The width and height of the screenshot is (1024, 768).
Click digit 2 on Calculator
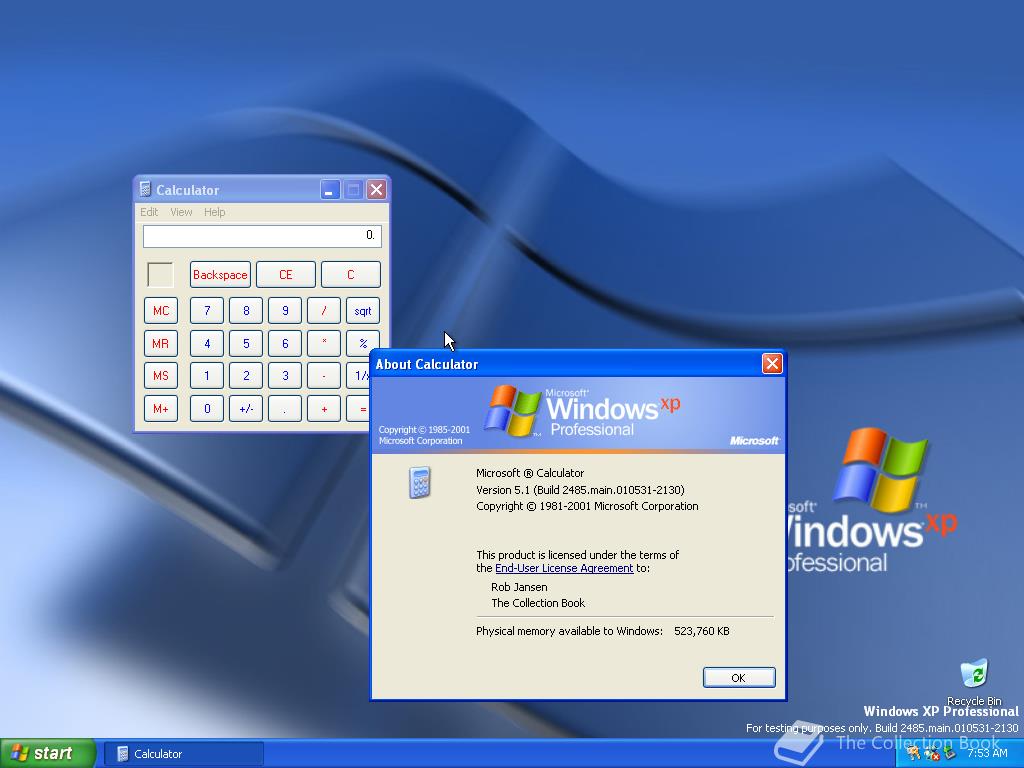tap(246, 376)
